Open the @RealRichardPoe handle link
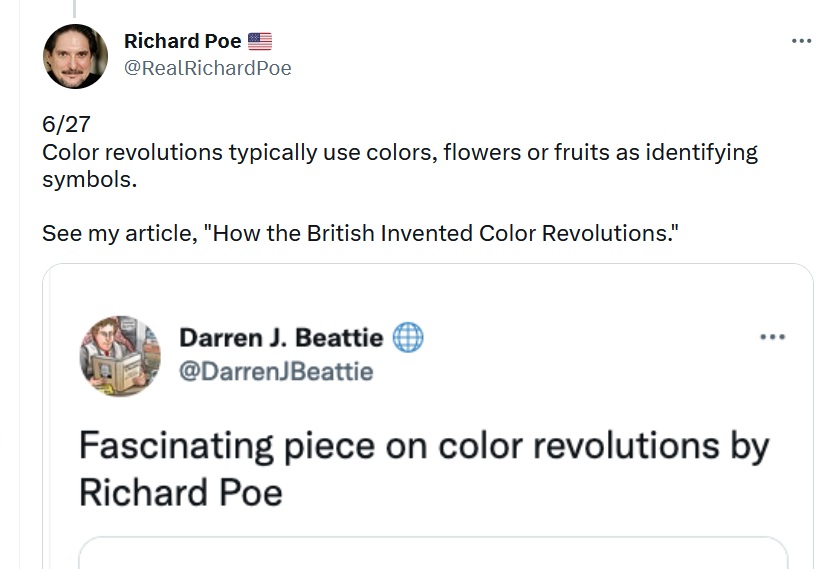Screen dimensions: 819x569 click(x=207, y=68)
